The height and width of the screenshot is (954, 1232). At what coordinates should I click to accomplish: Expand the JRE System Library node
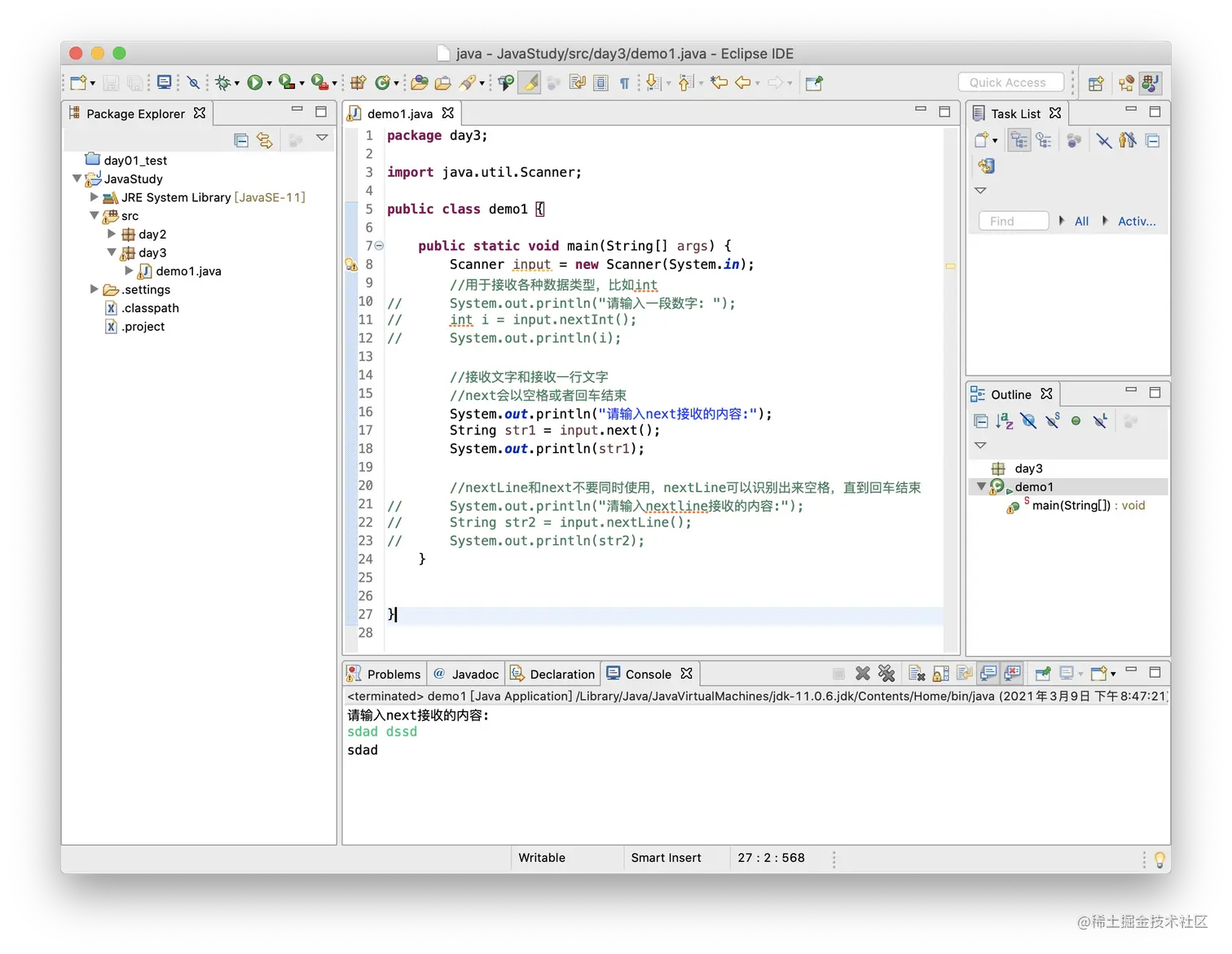coord(95,197)
